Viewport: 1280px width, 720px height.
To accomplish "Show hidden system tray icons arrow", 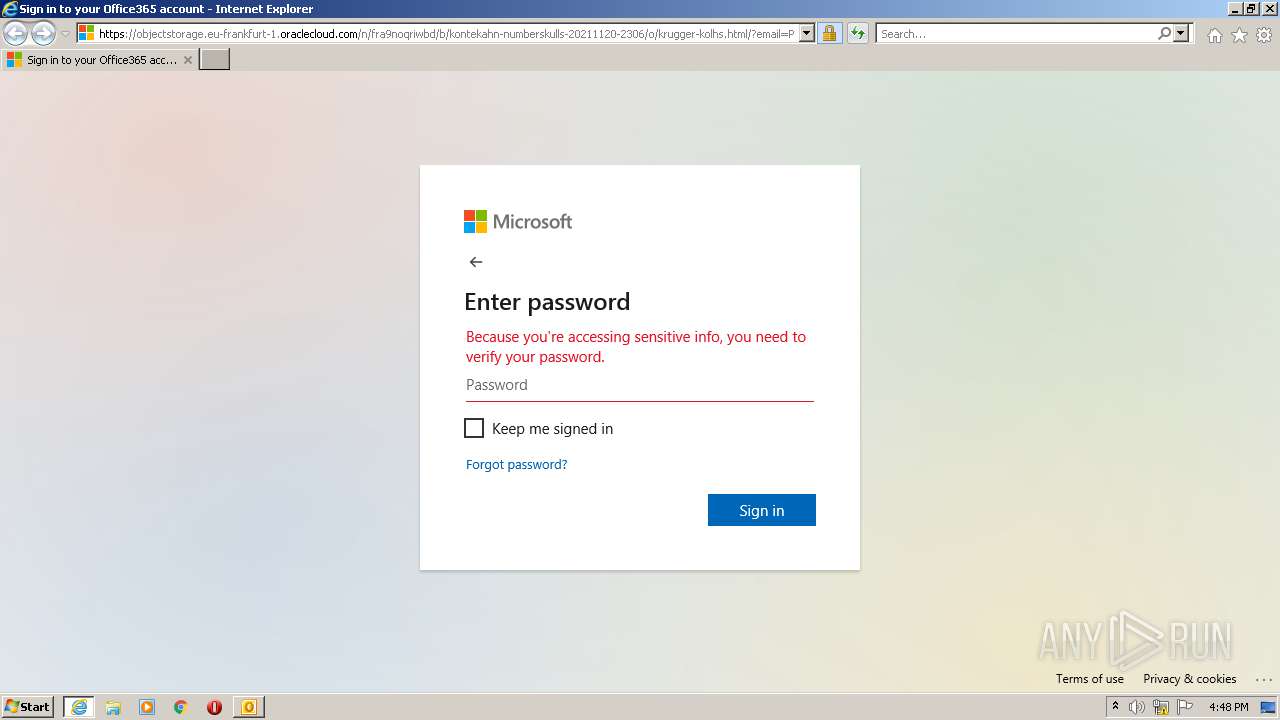I will [x=1115, y=707].
